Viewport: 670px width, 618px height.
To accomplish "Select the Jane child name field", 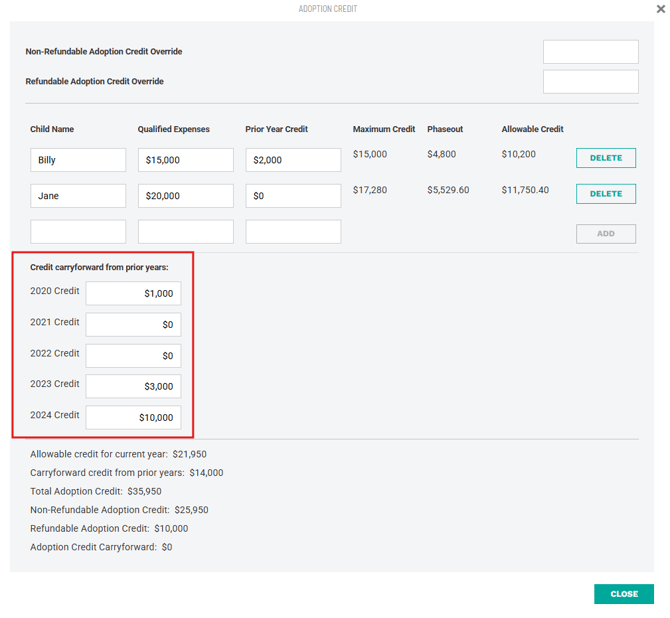I will (x=78, y=196).
